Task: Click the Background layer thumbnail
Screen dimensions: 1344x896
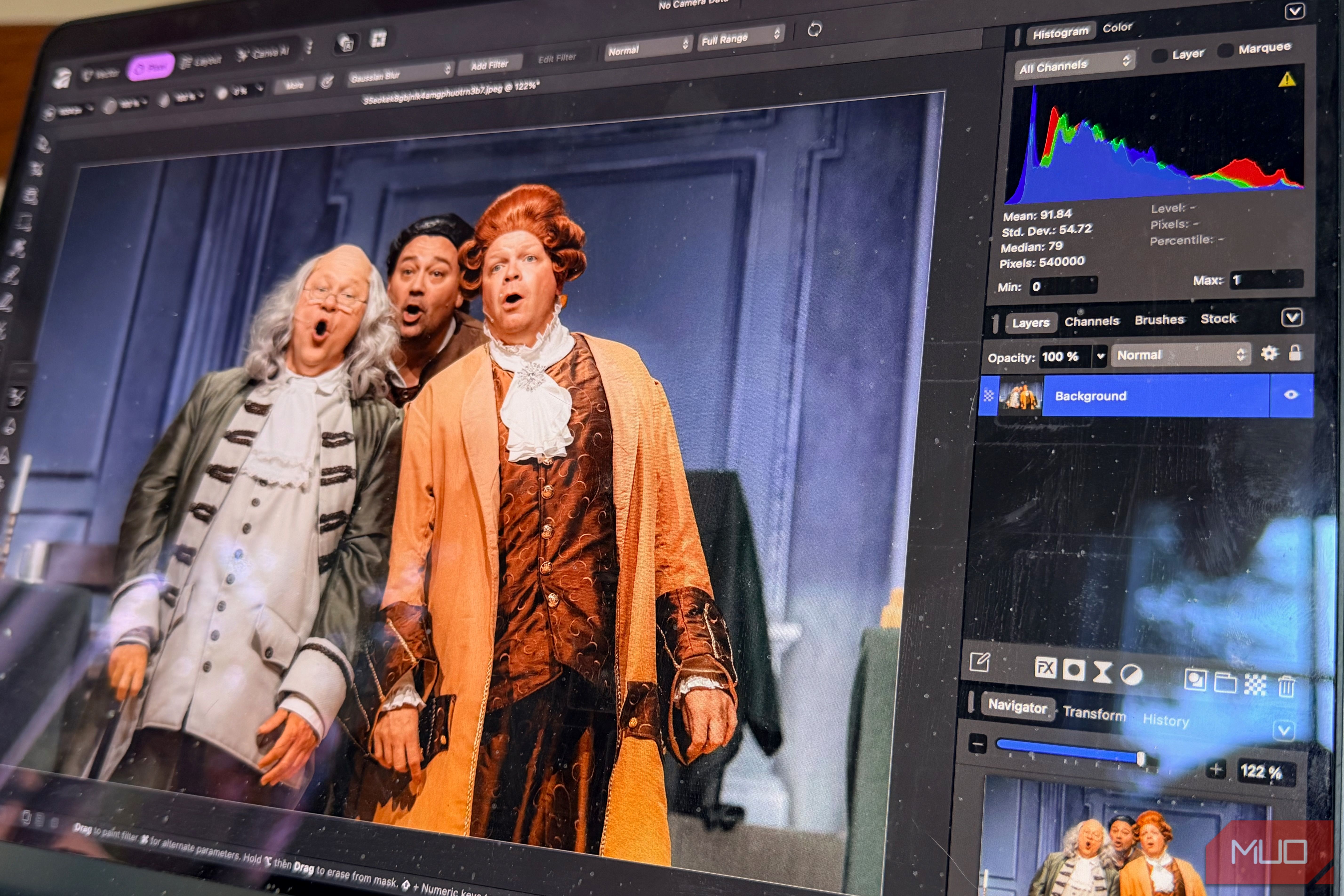Action: coord(1020,396)
